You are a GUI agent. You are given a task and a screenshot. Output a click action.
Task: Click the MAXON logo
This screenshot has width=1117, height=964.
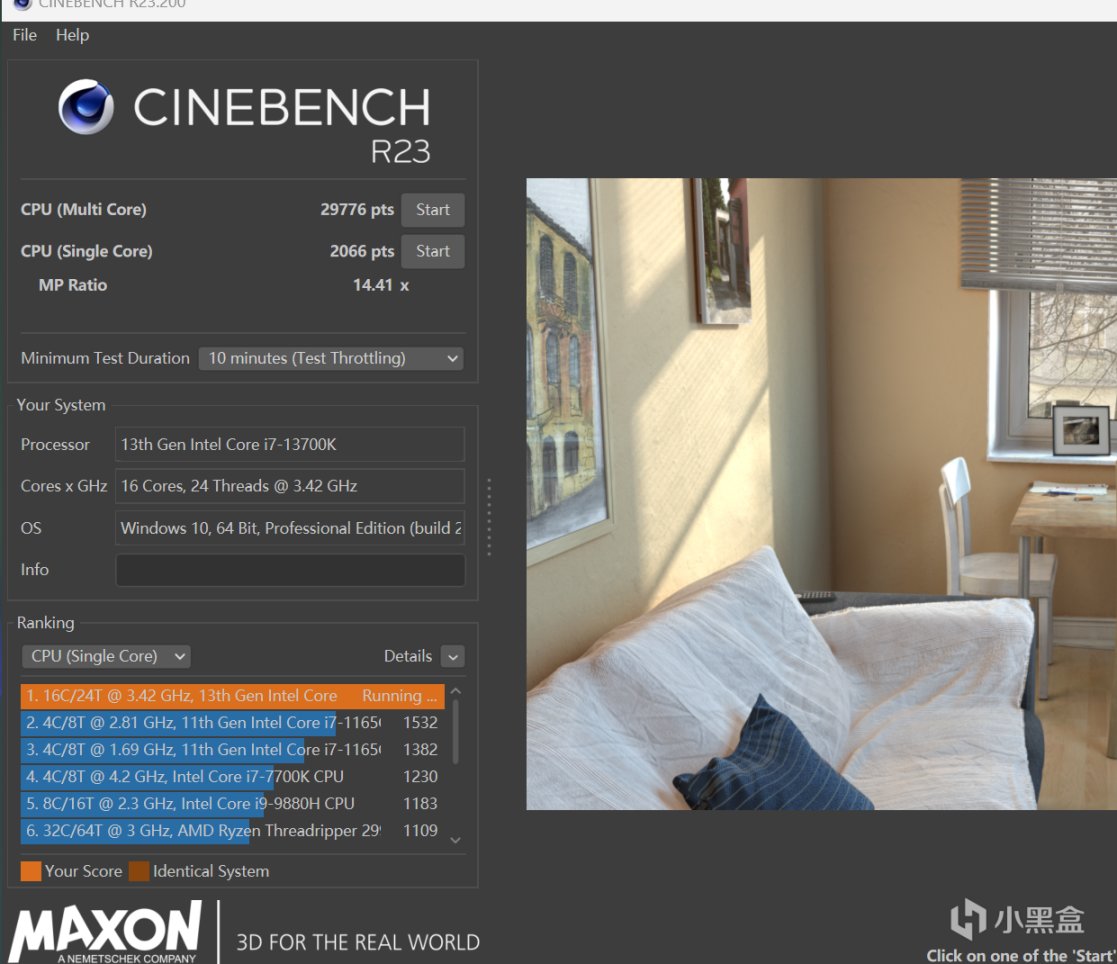[x=105, y=932]
